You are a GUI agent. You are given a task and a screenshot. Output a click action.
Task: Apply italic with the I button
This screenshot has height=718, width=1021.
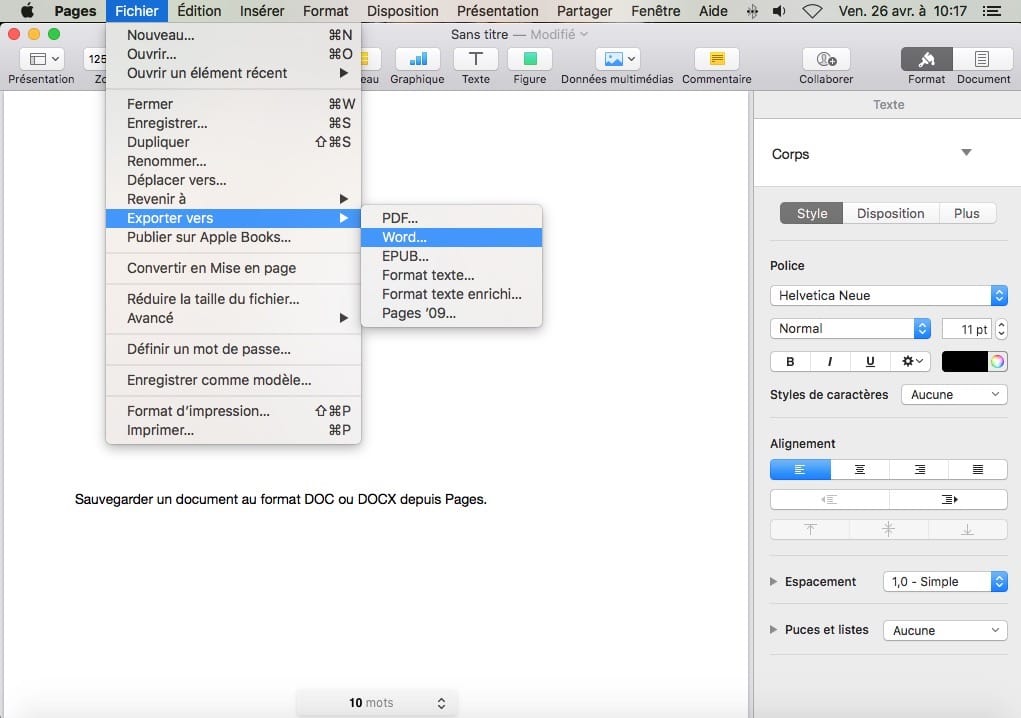[x=830, y=361]
